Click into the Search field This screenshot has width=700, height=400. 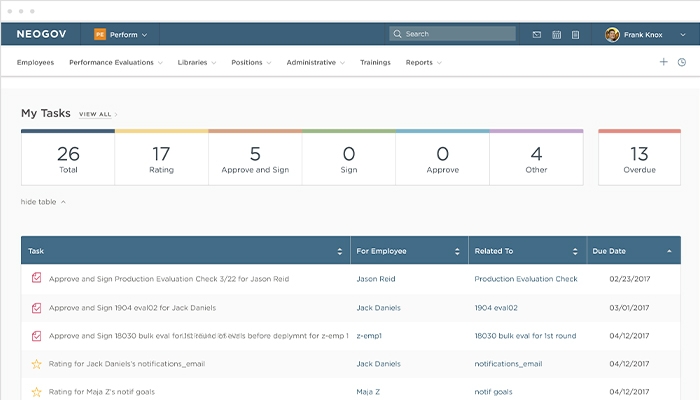pos(455,34)
